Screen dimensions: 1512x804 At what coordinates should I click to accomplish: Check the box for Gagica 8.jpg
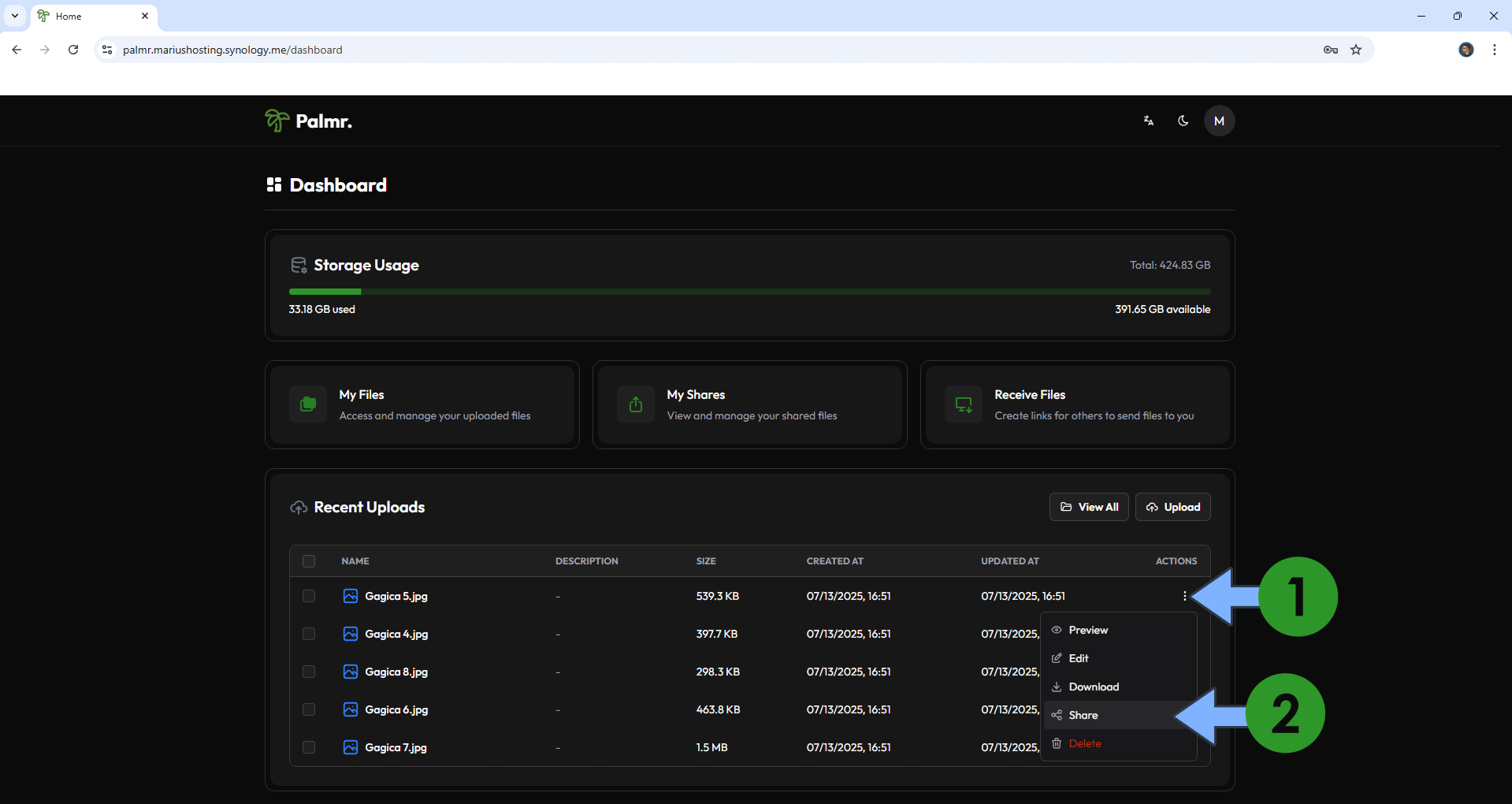[309, 672]
